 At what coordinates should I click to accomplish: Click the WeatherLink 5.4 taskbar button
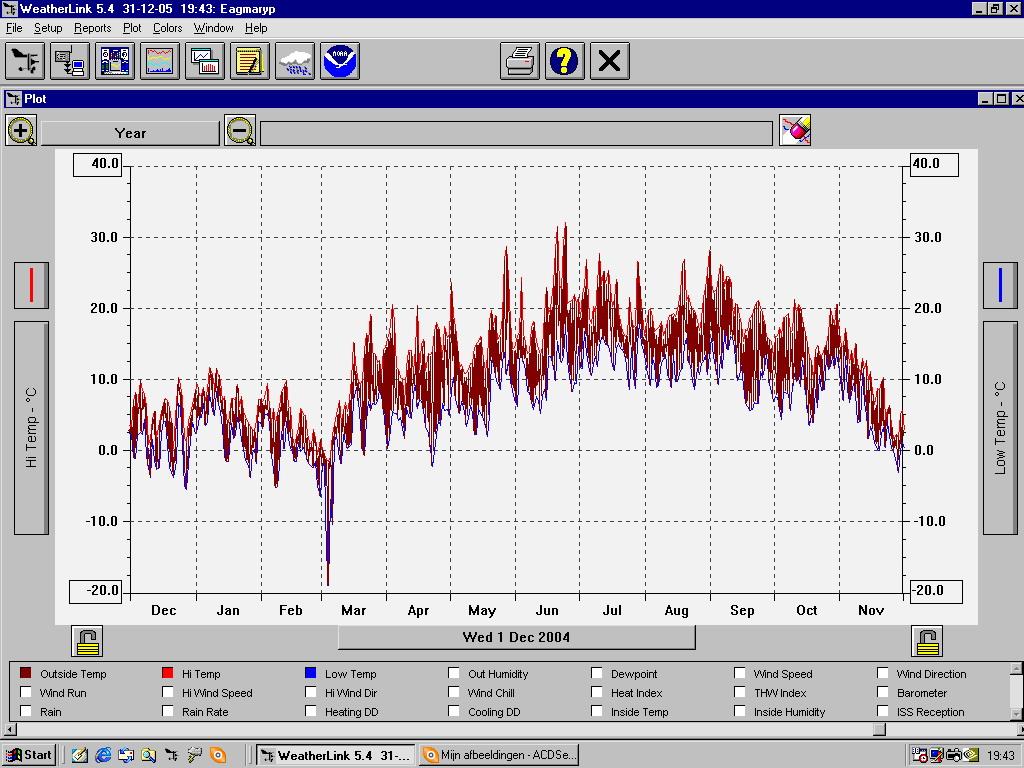tap(335, 755)
